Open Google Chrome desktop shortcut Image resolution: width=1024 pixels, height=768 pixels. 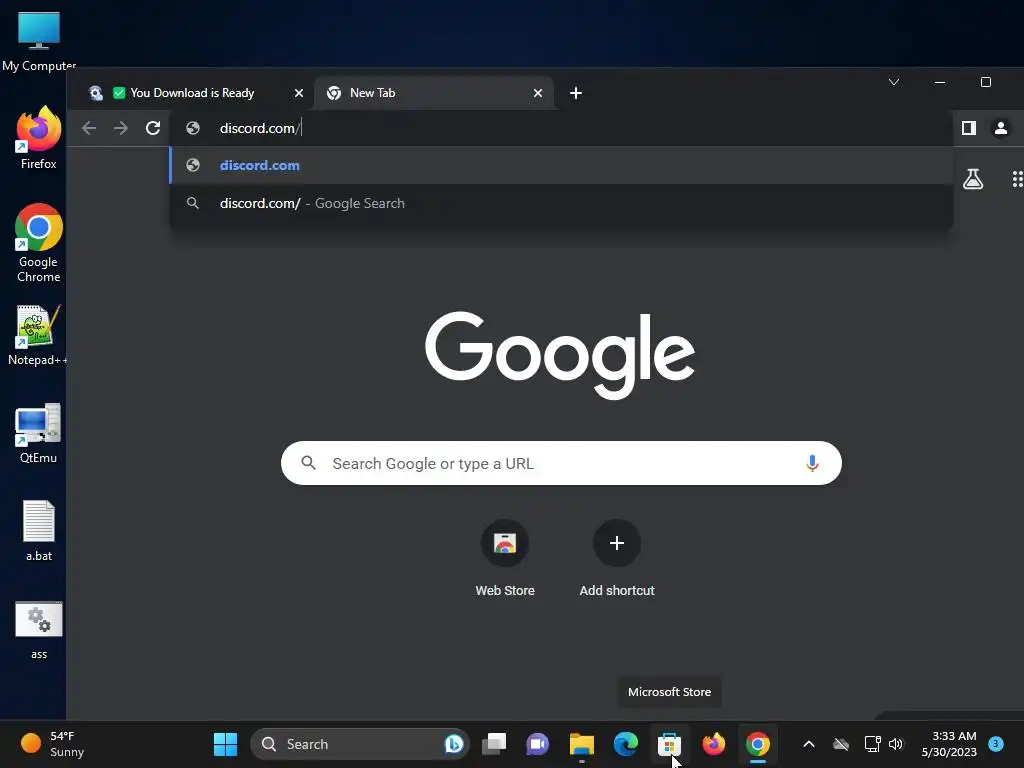39,243
